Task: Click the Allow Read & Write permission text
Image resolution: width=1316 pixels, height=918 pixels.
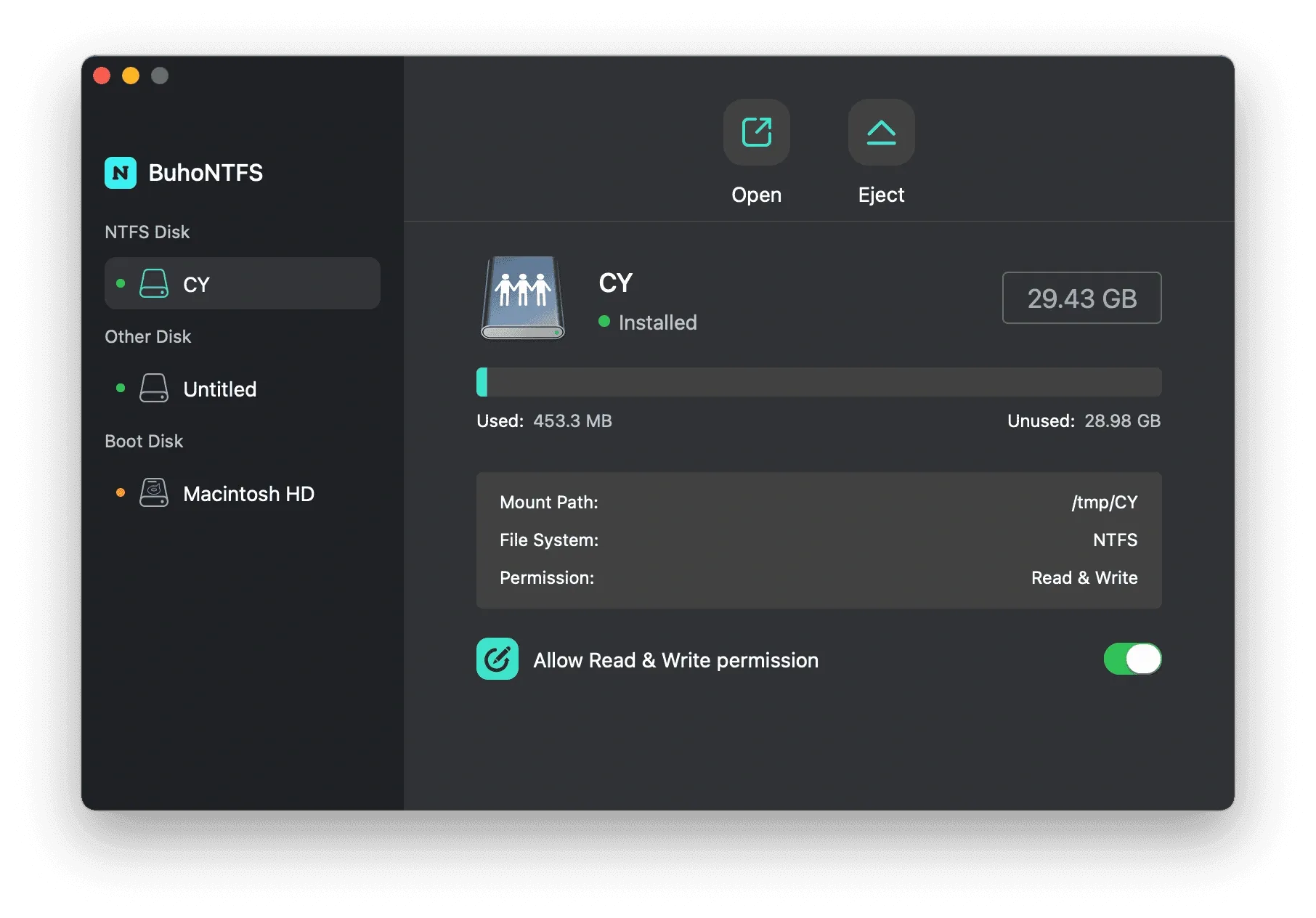Action: pos(675,660)
